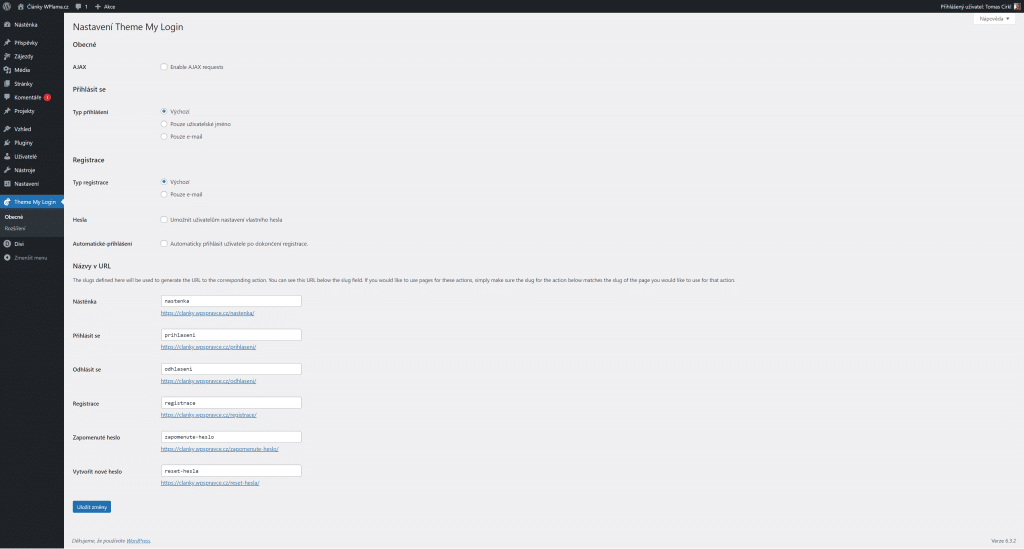Select Pouze uživatelské jméno radio
This screenshot has height=549, width=1024.
point(164,124)
